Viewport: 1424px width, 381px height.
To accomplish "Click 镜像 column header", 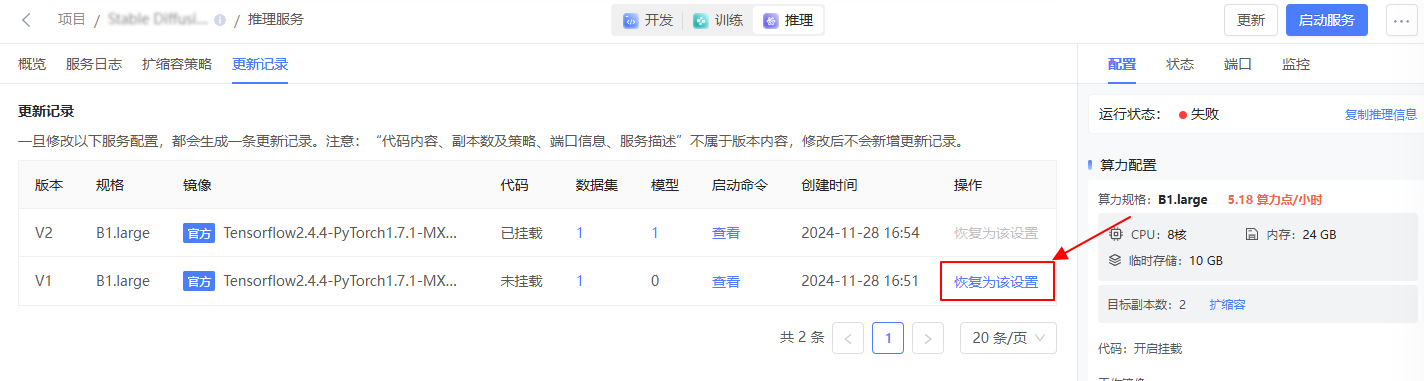I will click(197, 185).
